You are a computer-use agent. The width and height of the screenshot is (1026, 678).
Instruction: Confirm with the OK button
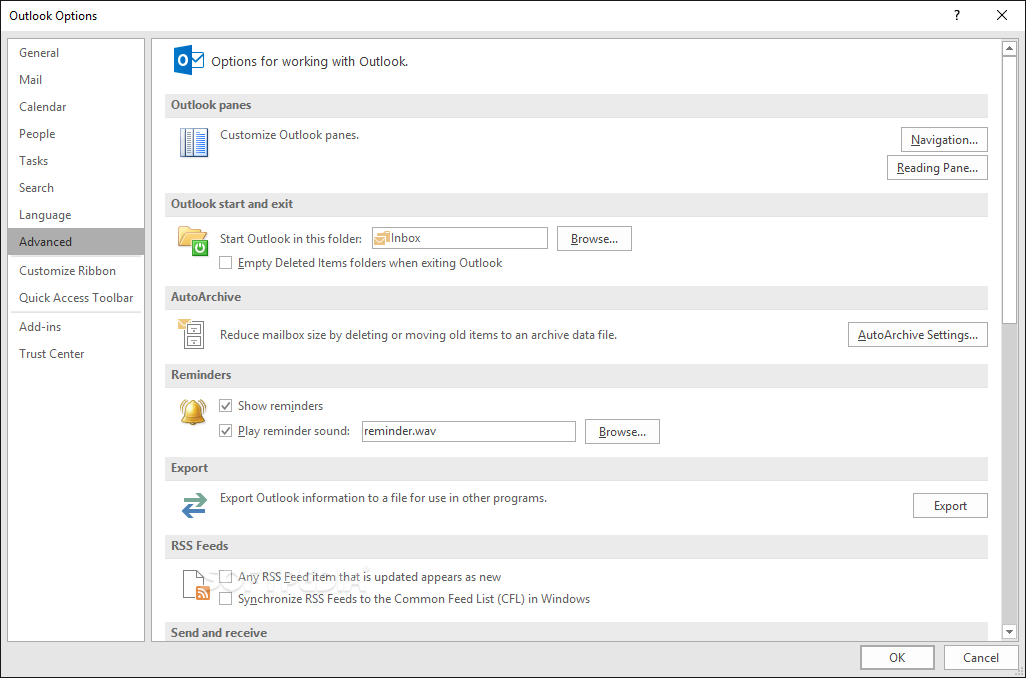[x=897, y=658]
